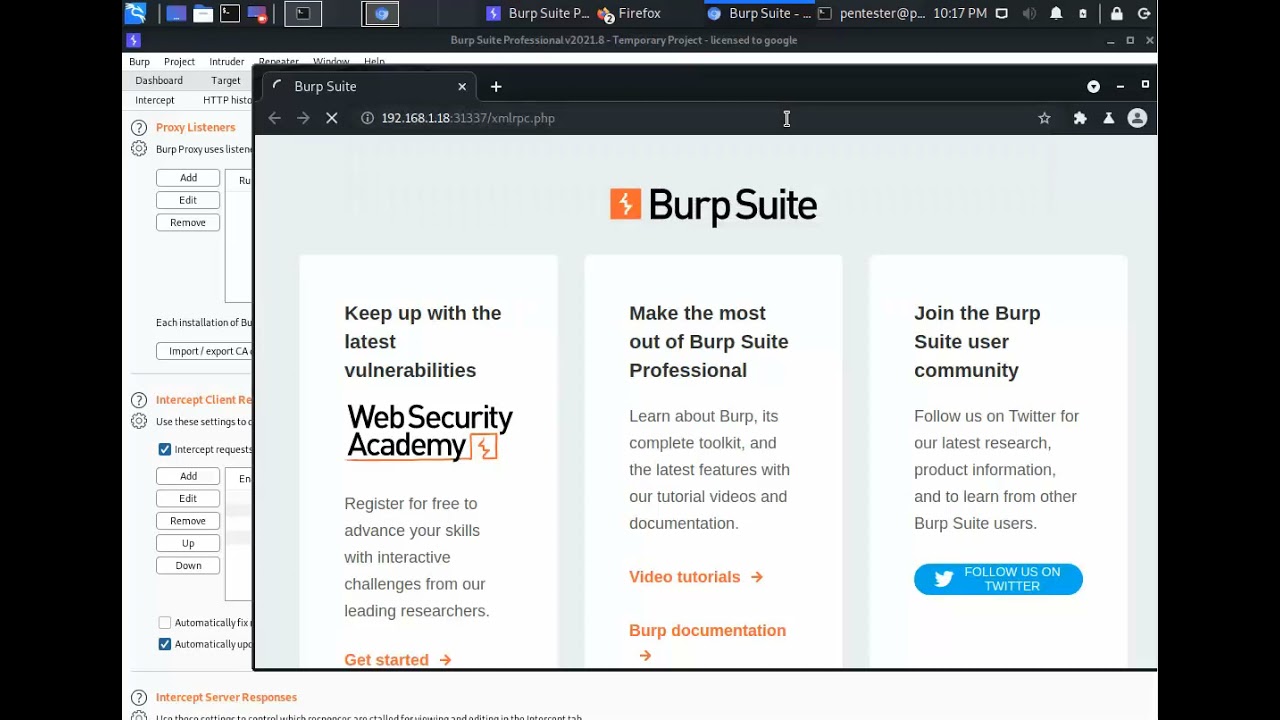This screenshot has height=720, width=1280.
Task: Open the pentester terminal taskbar entry
Action: tap(872, 14)
